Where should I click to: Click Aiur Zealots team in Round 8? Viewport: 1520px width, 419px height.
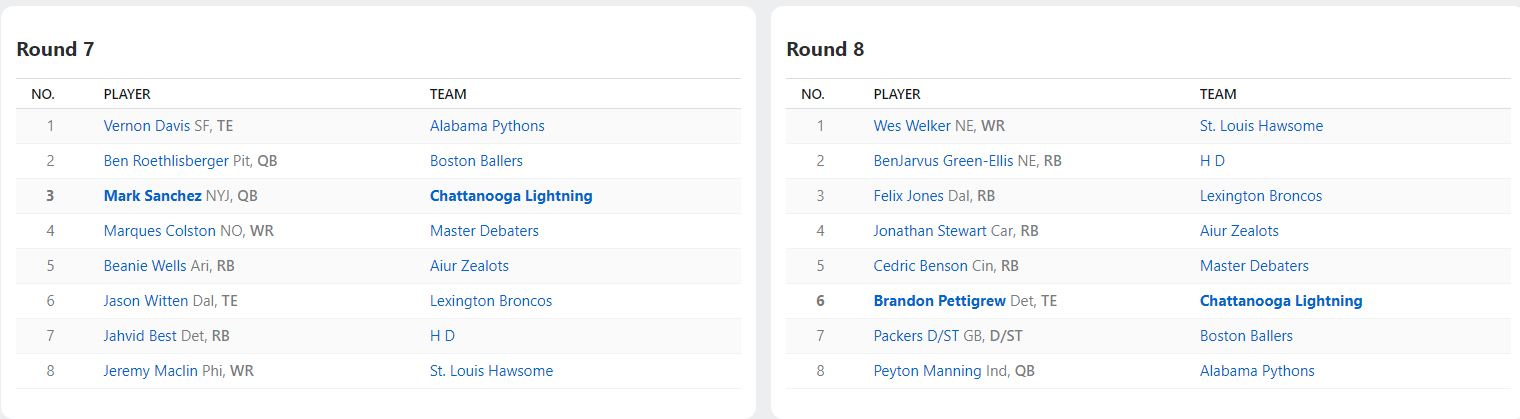tap(1239, 231)
